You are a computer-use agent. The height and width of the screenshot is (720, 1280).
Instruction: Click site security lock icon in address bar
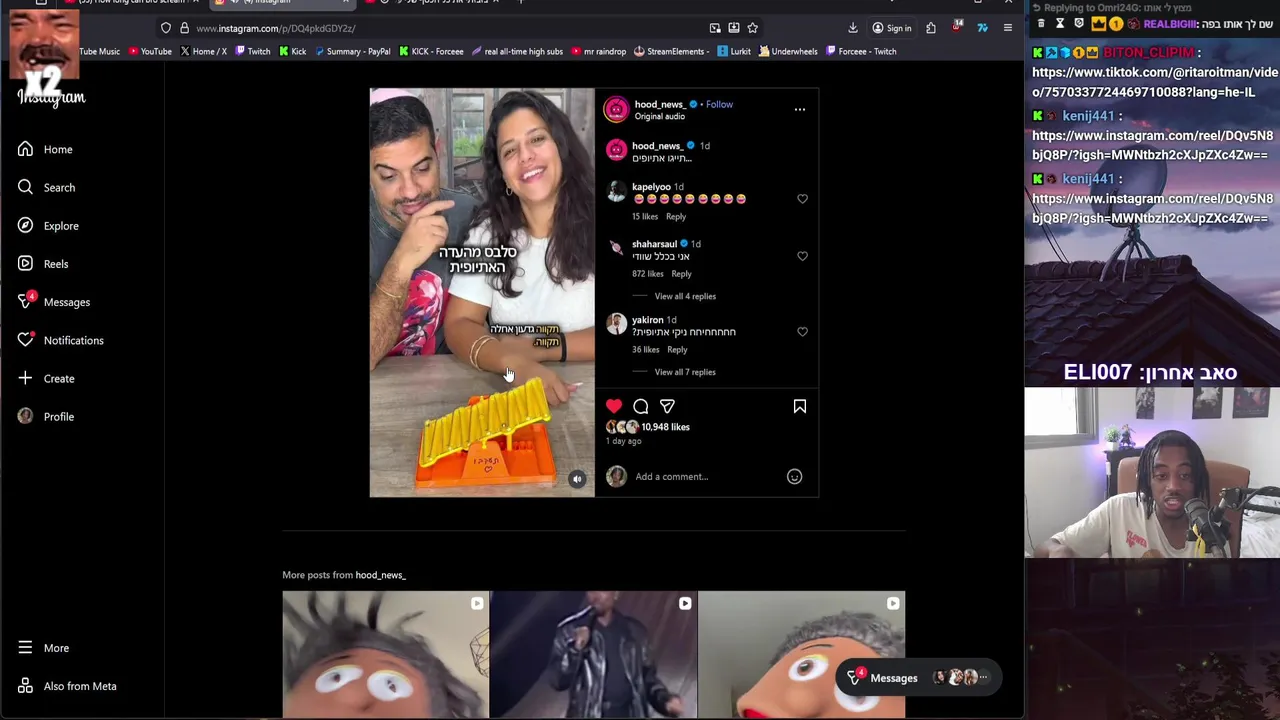point(184,28)
